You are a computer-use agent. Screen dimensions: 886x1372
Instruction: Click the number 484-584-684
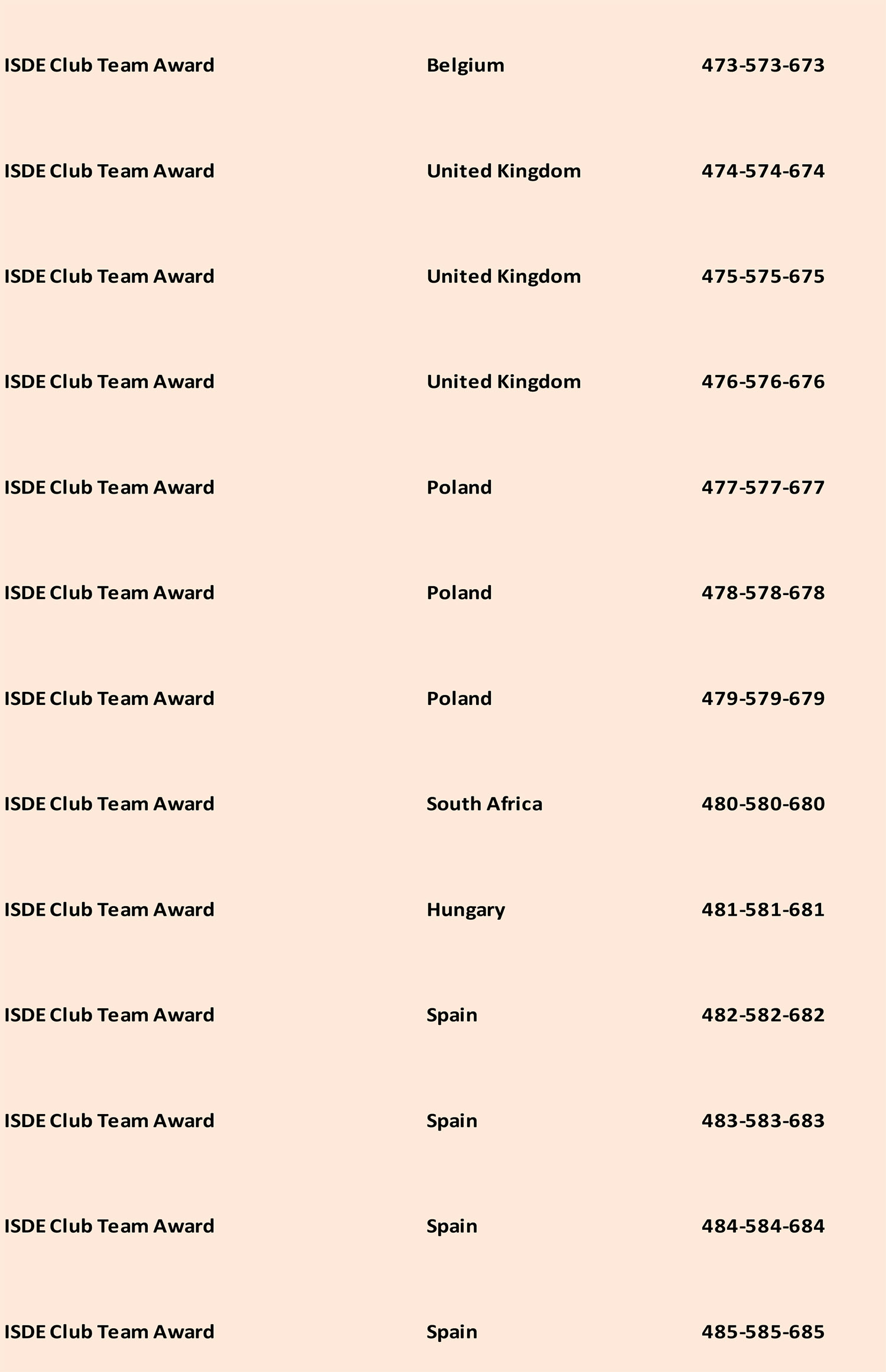[x=763, y=1226]
